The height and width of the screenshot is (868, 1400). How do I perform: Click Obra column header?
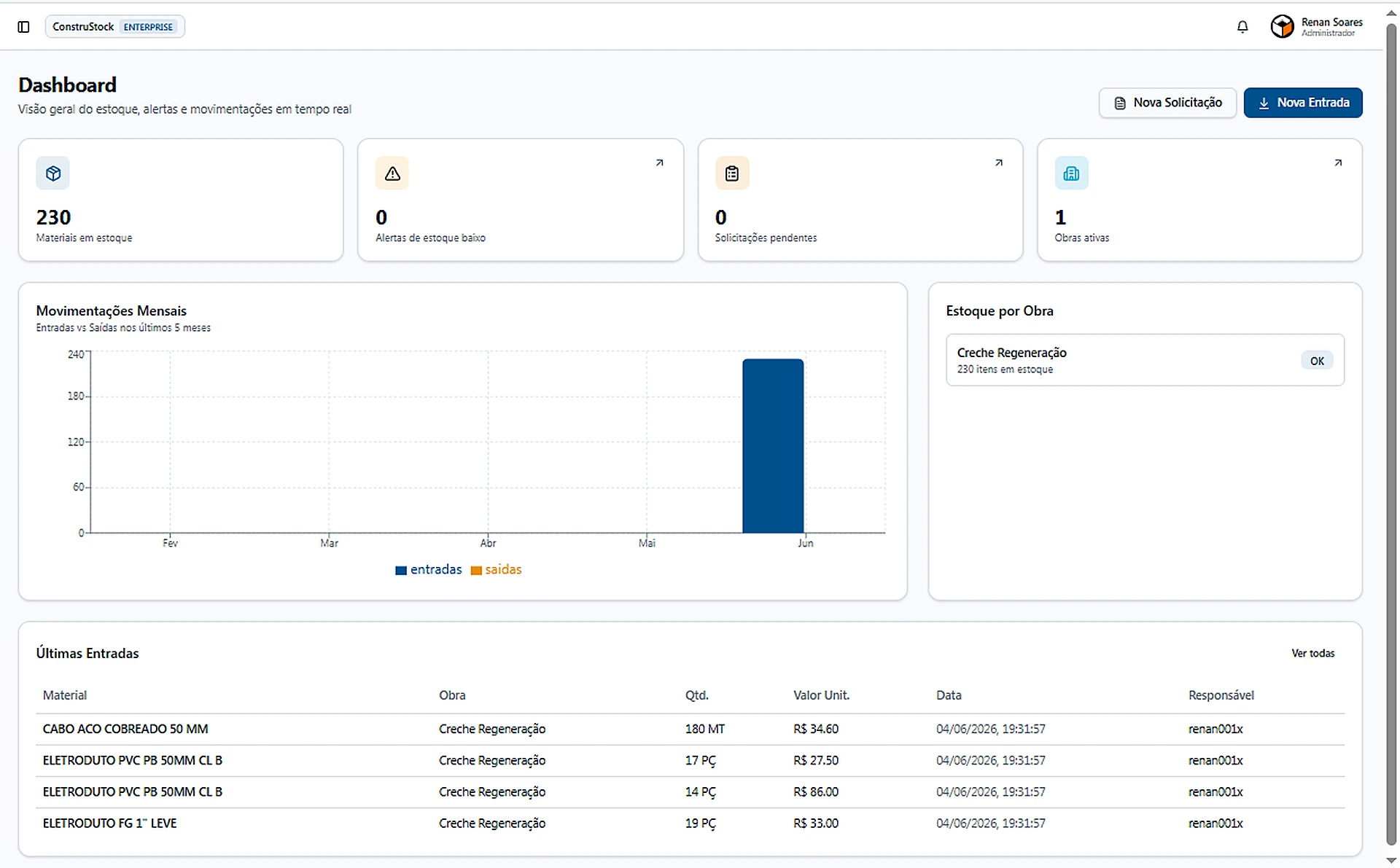point(452,695)
